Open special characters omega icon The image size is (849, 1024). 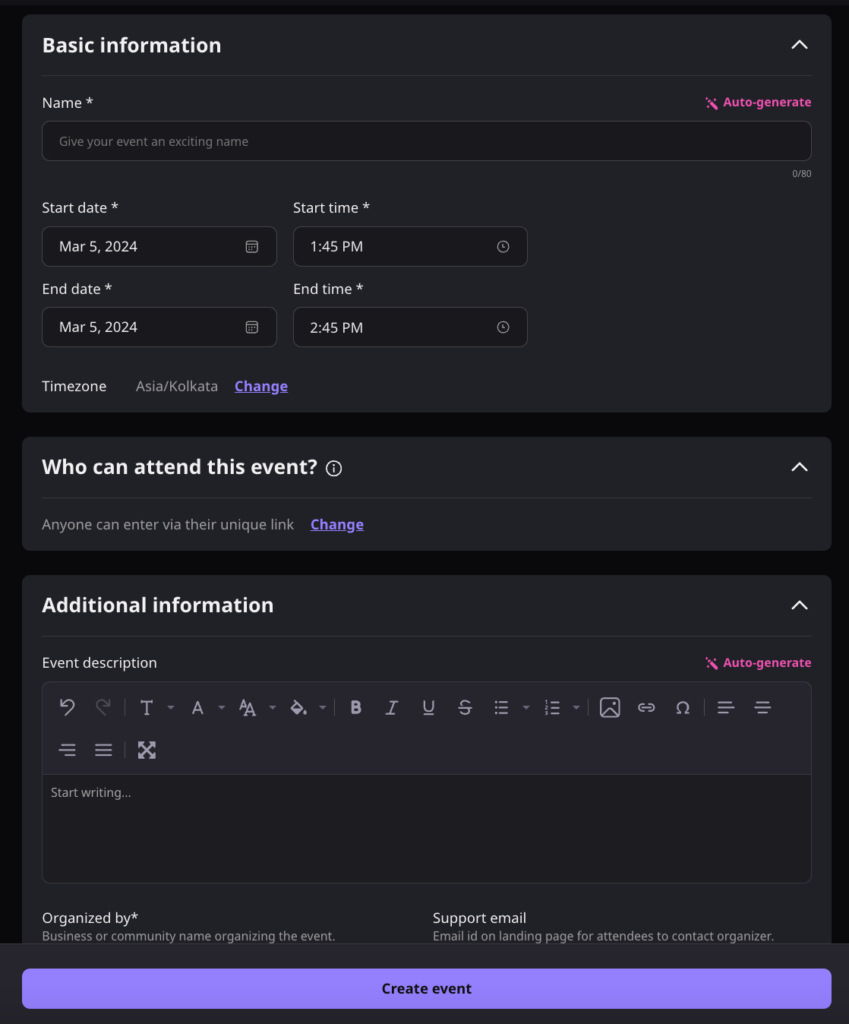[683, 707]
